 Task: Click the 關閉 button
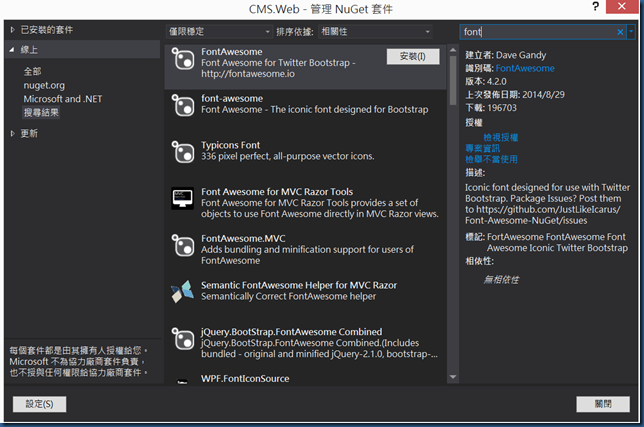603,404
